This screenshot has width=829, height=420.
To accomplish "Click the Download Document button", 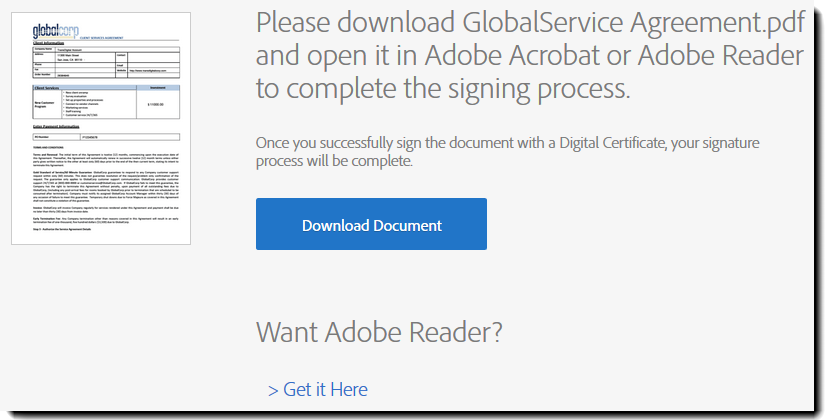I will tap(371, 225).
